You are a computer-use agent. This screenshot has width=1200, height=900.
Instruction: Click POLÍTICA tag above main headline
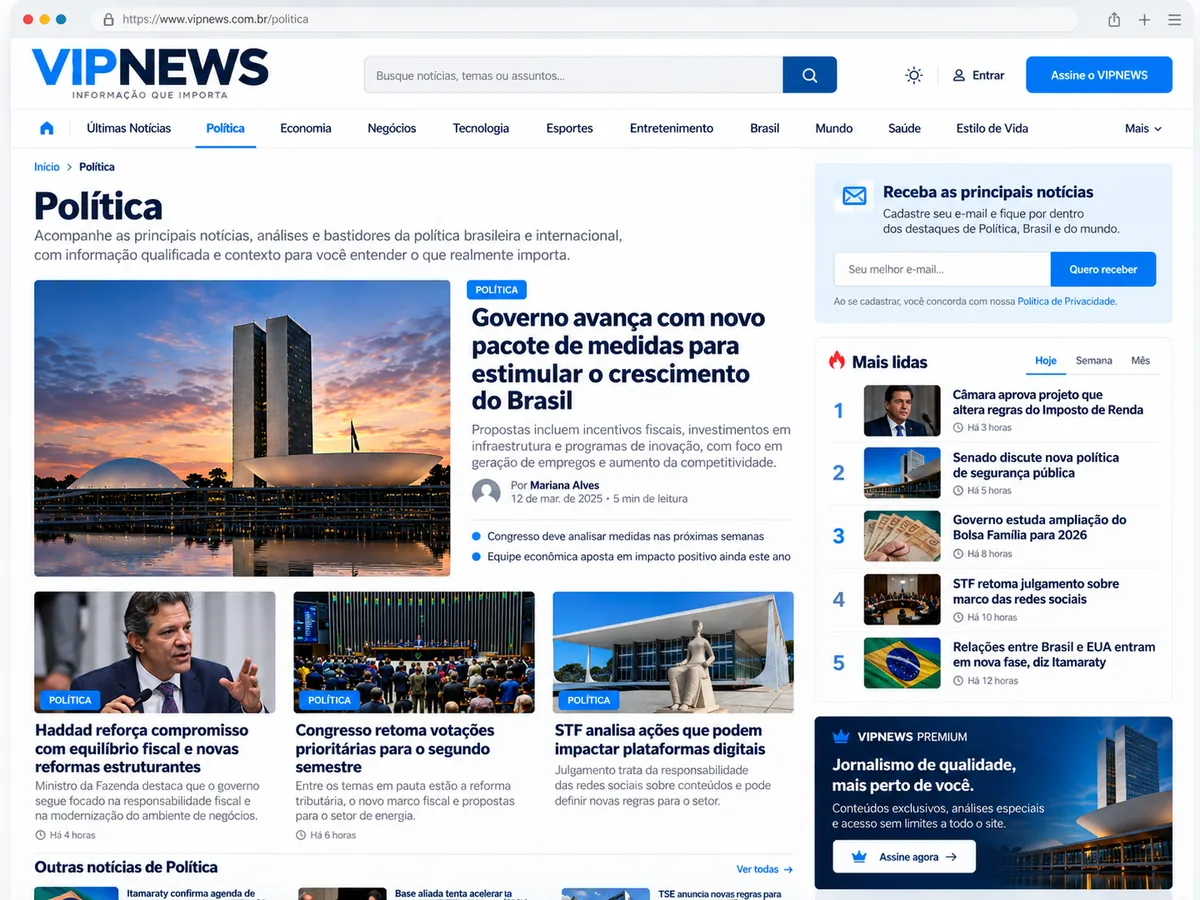pos(496,290)
